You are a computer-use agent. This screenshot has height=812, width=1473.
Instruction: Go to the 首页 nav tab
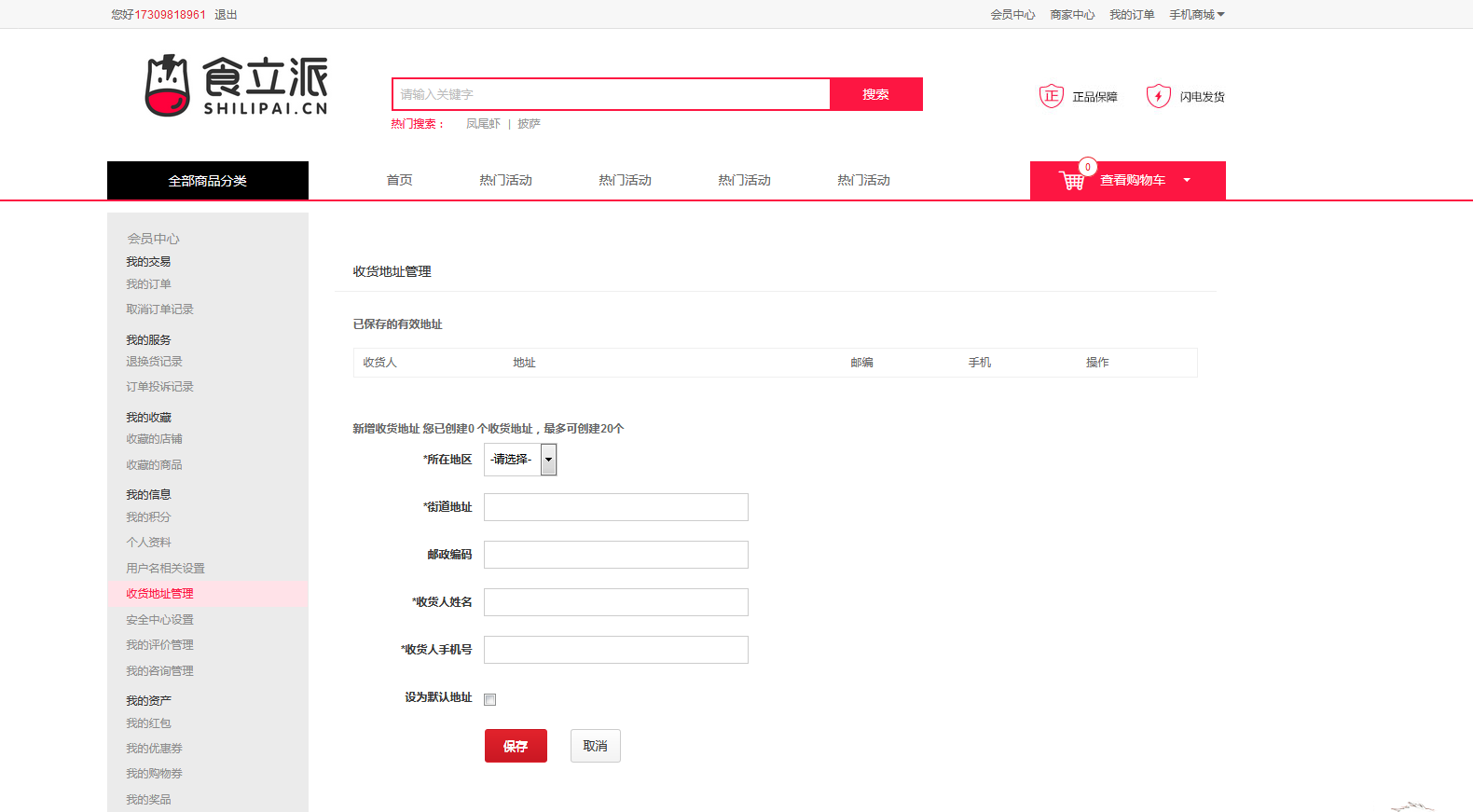click(400, 180)
